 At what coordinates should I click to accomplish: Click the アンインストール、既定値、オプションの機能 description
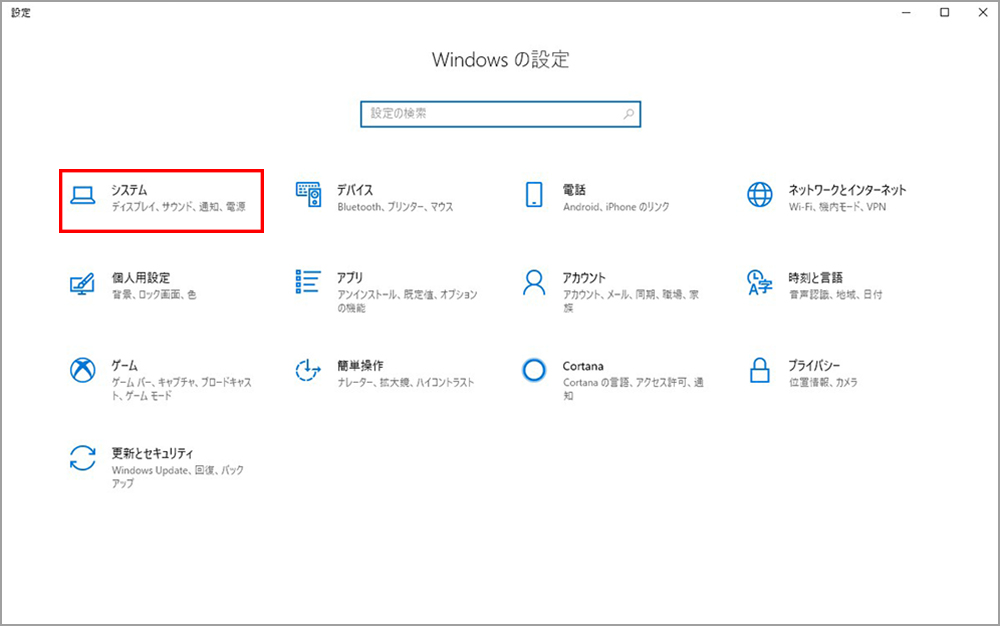[x=408, y=301]
